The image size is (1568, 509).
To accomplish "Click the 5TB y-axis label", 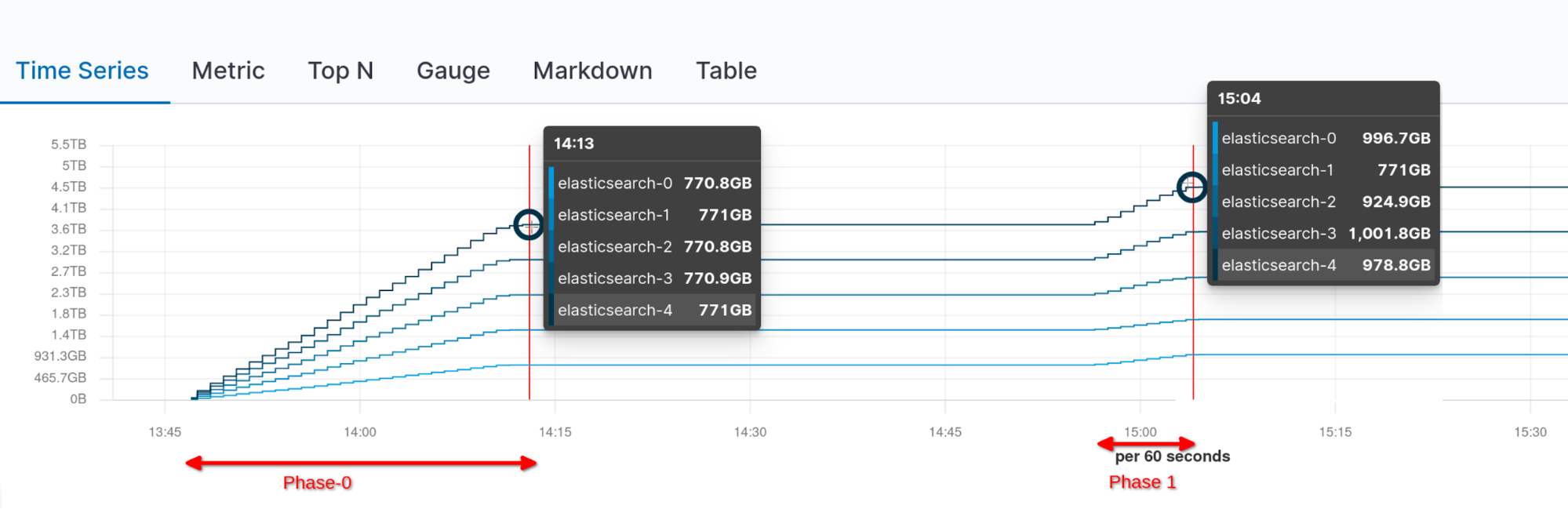I will pos(74,165).
